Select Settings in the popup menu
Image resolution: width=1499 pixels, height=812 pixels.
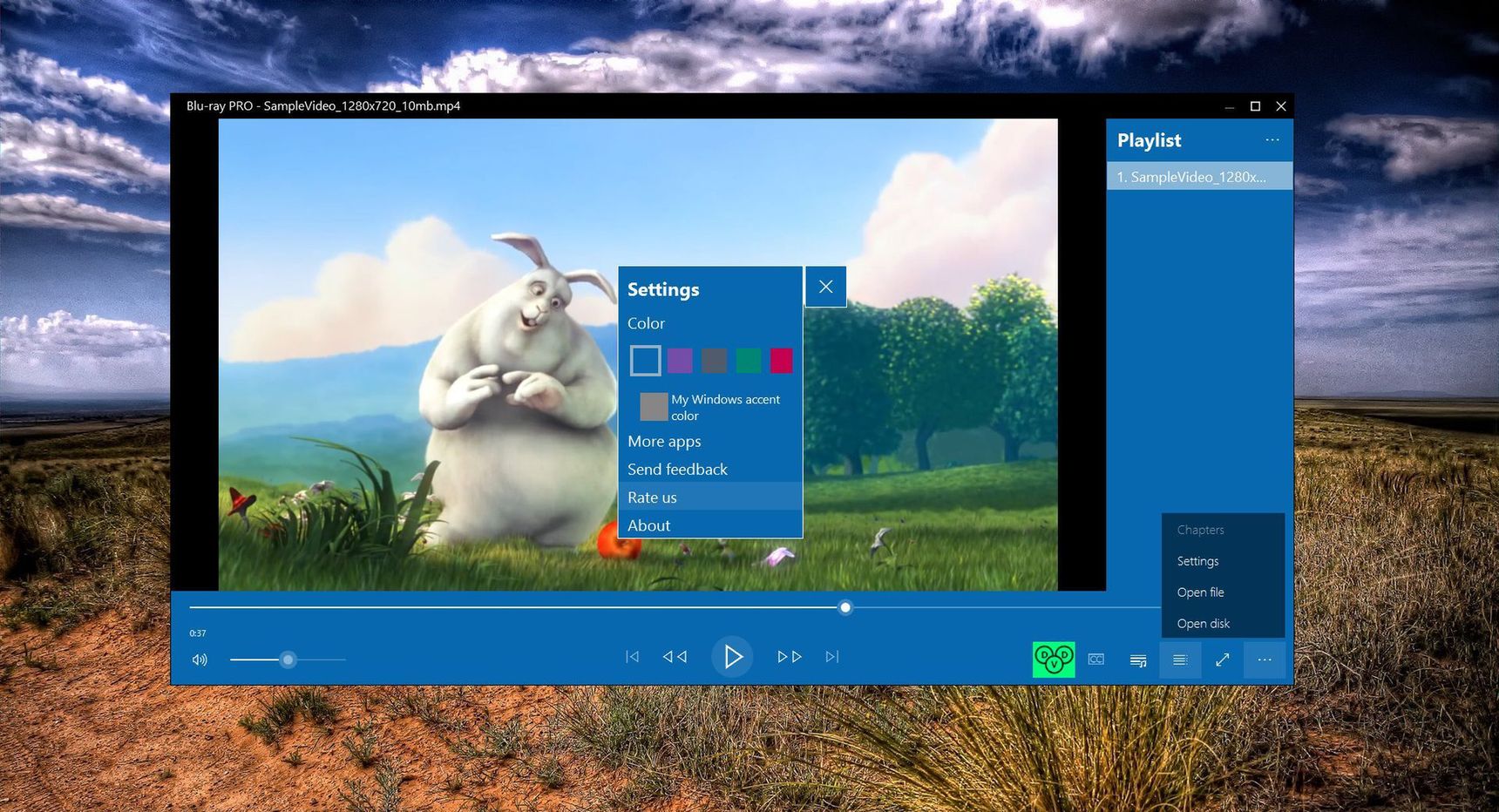click(1223, 561)
